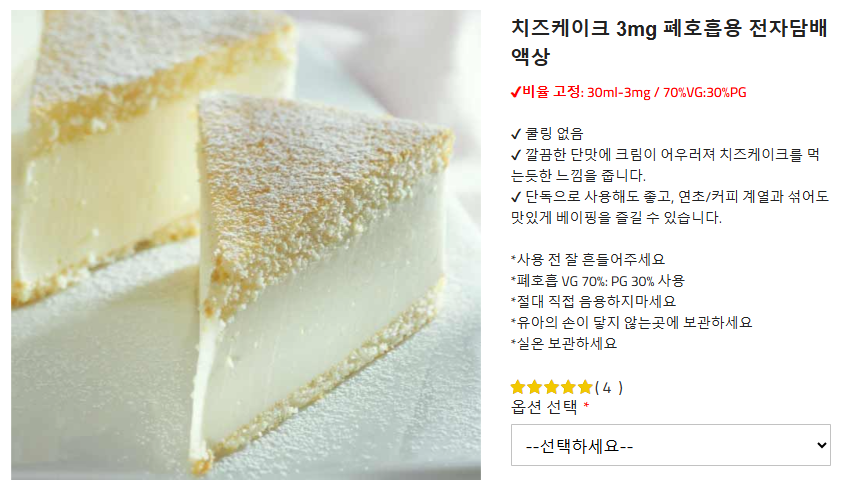Click the dropdown arrow chevron
The width and height of the screenshot is (860, 501).
(821, 445)
